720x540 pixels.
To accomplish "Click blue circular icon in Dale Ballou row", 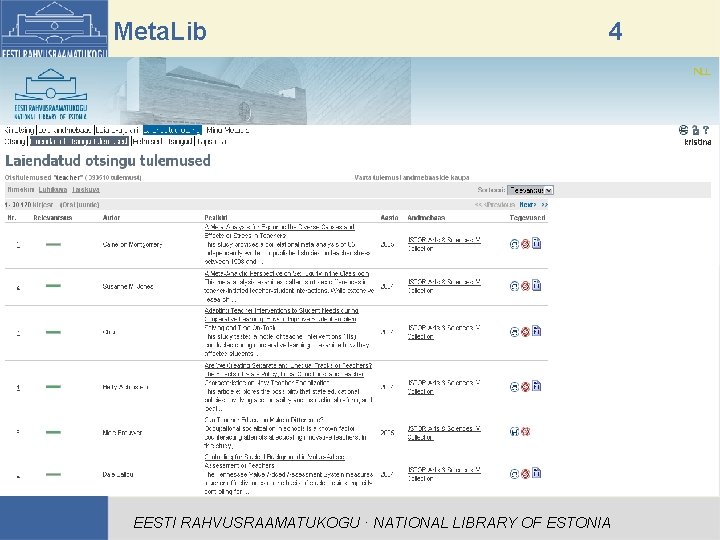I will coord(514,474).
